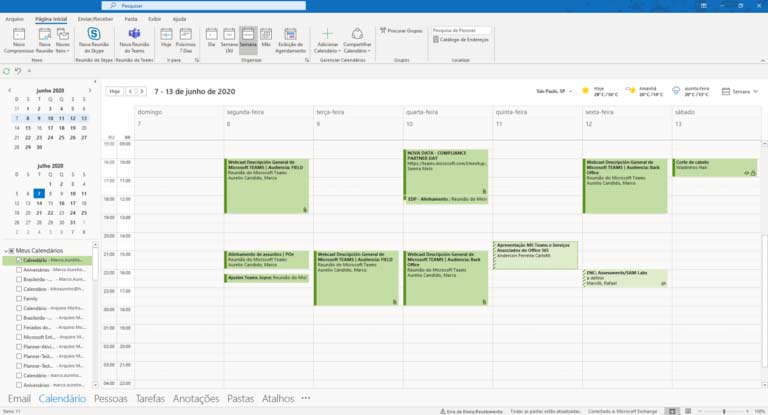The image size is (768, 415).
Task: Open Apresentação MS Teams event Thursday
Action: pos(535,255)
